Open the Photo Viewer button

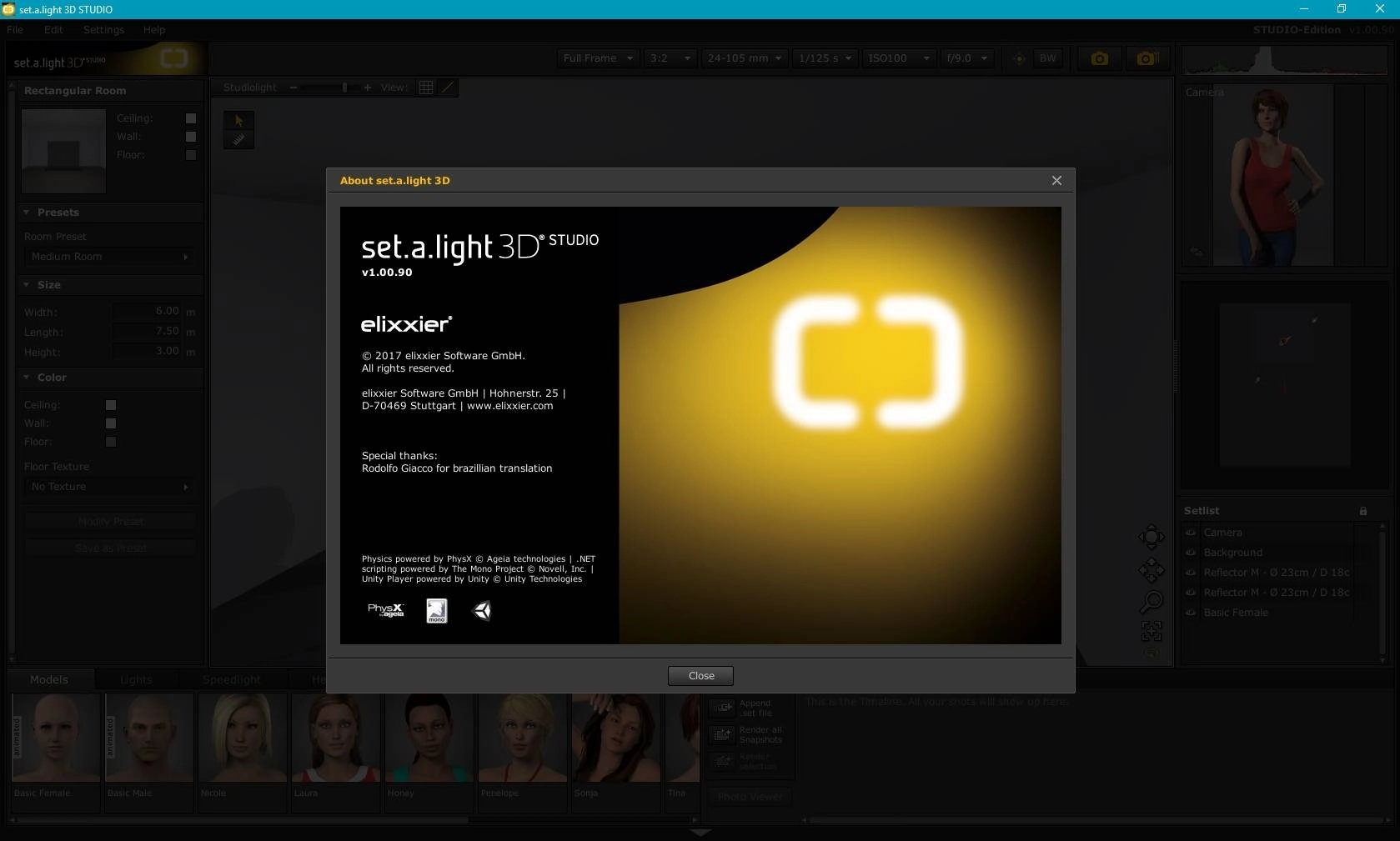click(x=750, y=797)
